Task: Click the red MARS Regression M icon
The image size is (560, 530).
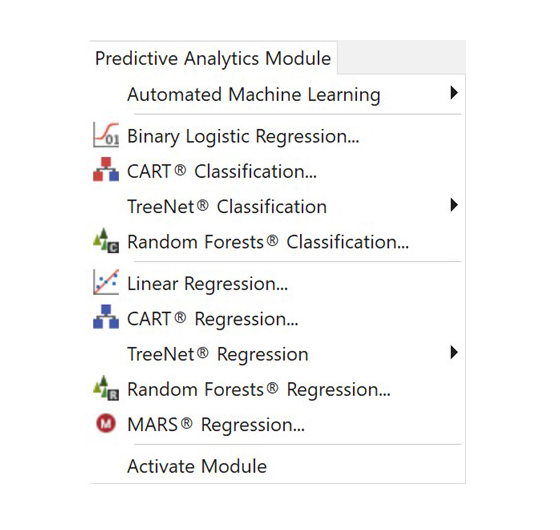Action: [x=106, y=423]
